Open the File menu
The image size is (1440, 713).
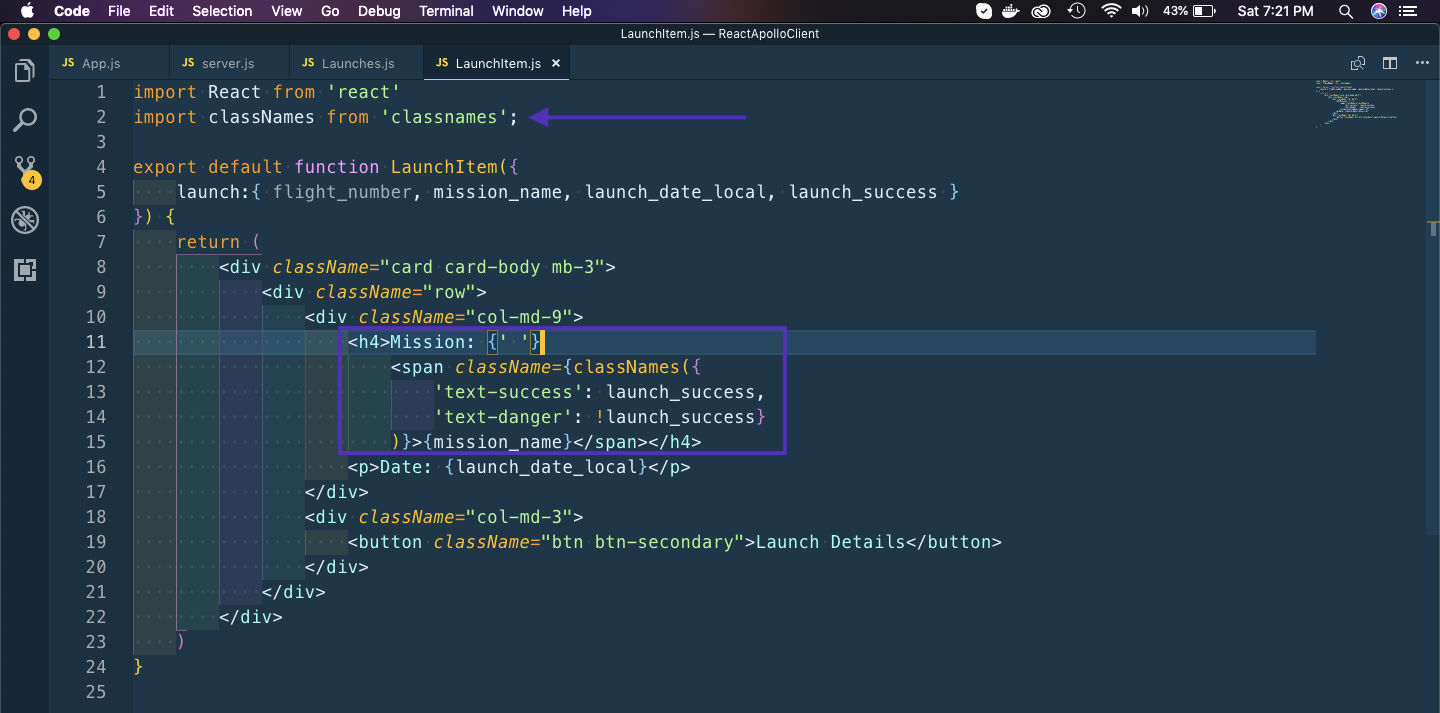(x=119, y=11)
